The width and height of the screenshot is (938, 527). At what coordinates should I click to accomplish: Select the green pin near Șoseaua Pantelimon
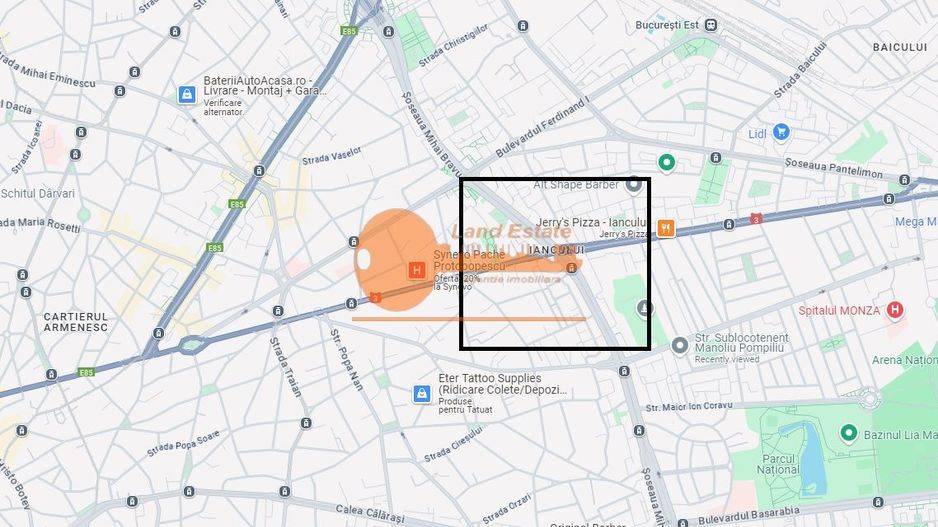[666, 162]
